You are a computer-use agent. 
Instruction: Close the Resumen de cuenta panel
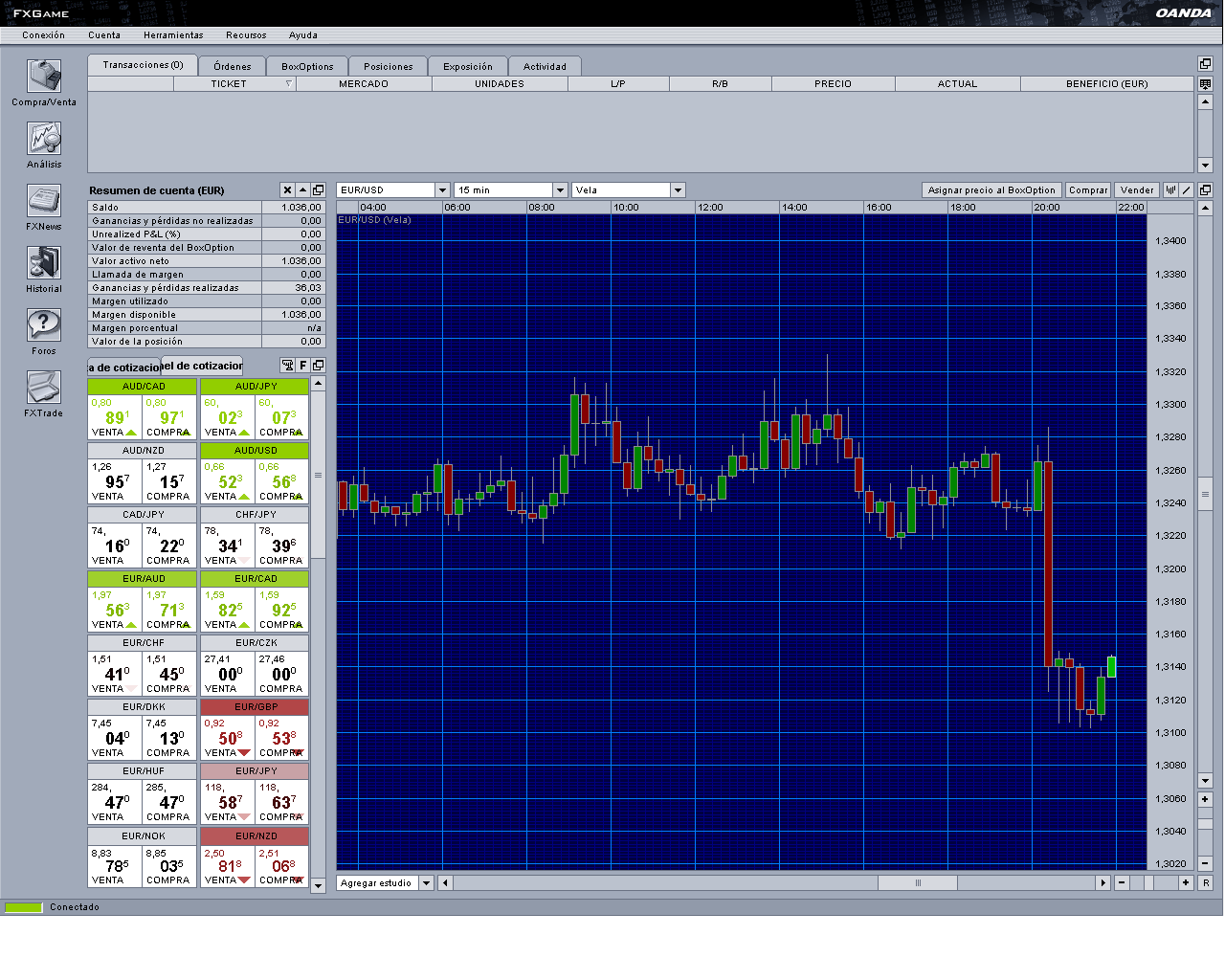(287, 190)
